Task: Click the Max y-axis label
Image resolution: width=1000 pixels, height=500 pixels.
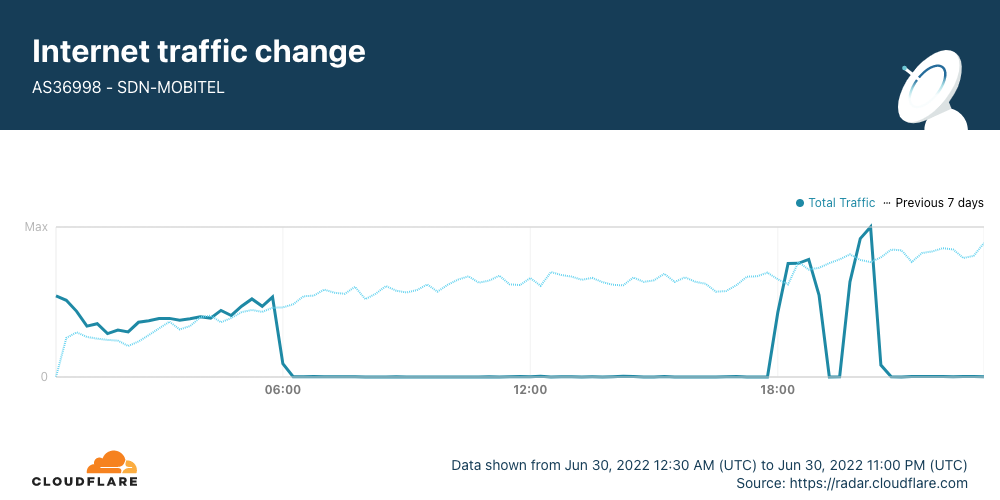Action: pos(36,228)
